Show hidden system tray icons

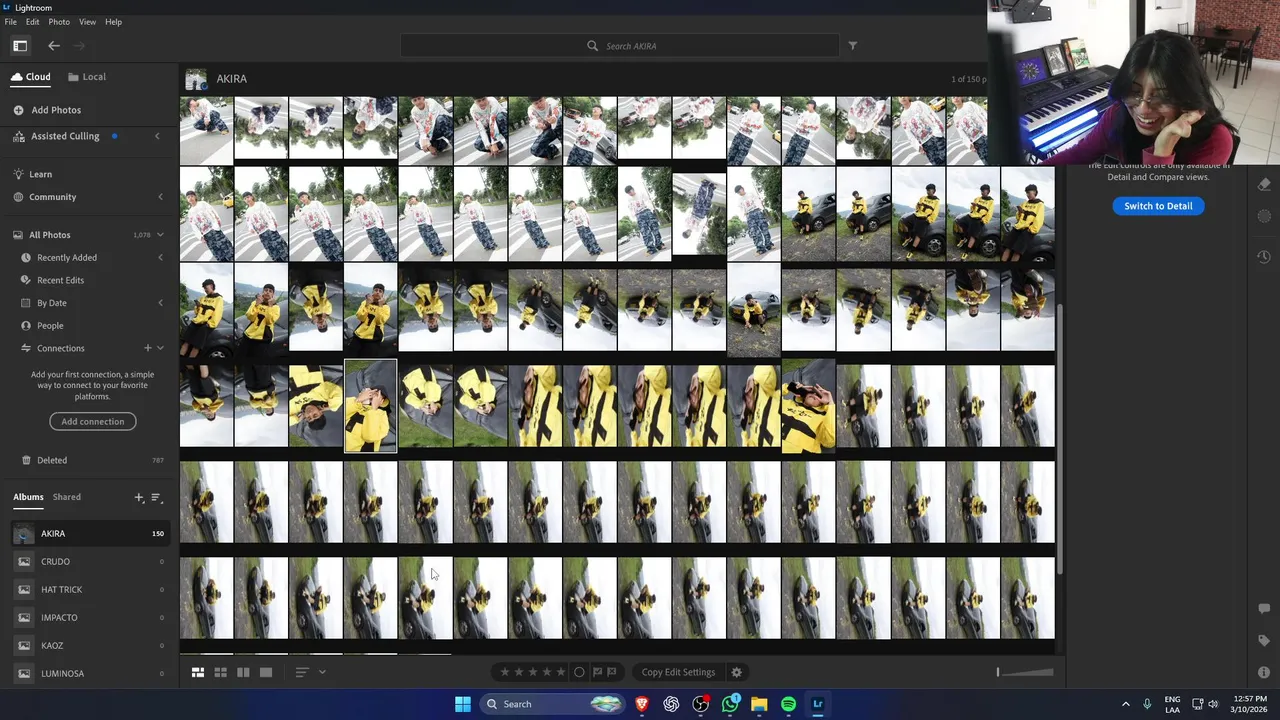[x=1125, y=704]
